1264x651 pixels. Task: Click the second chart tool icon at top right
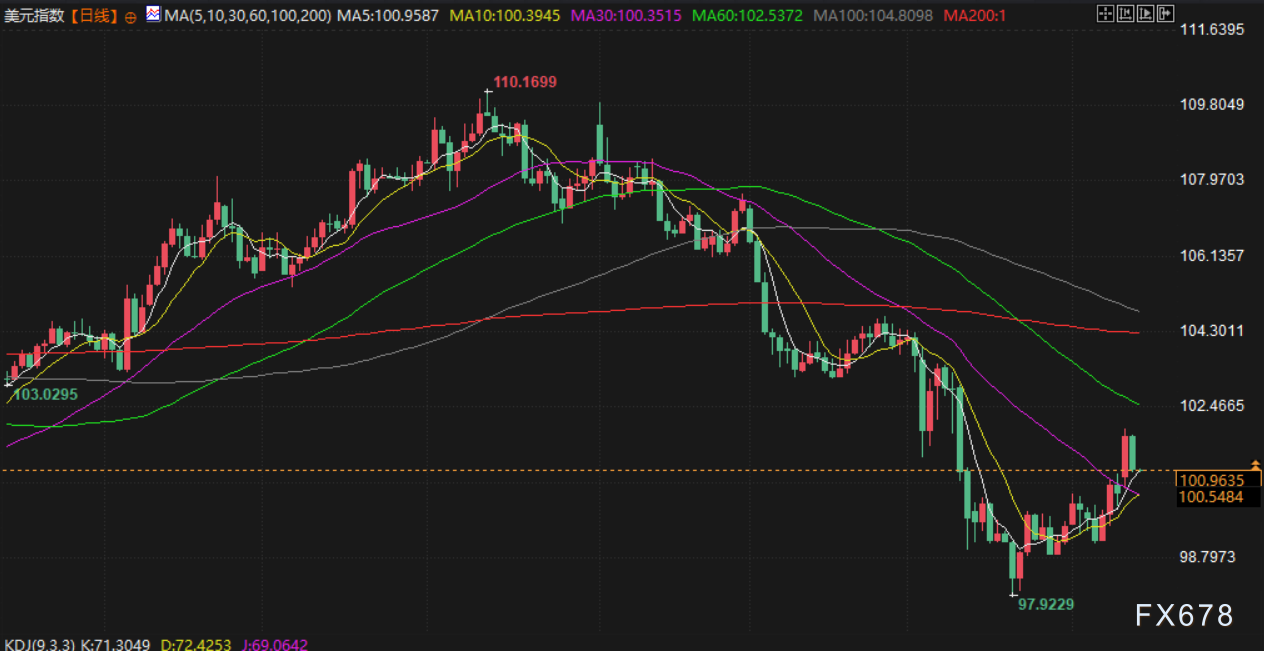point(1125,13)
